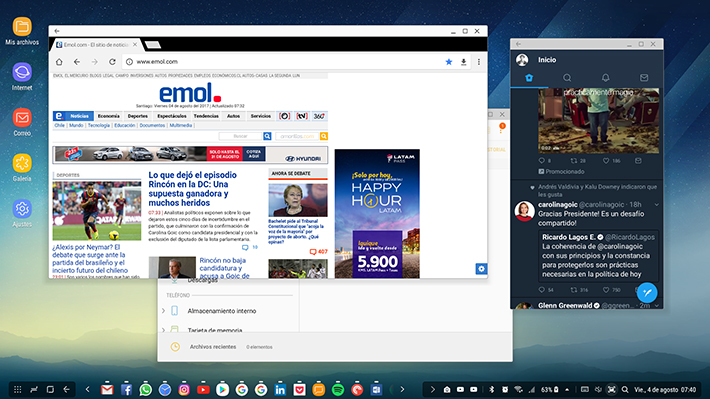Open the carolinagoic tweet options chevron
710x399 pixels.
click(657, 205)
